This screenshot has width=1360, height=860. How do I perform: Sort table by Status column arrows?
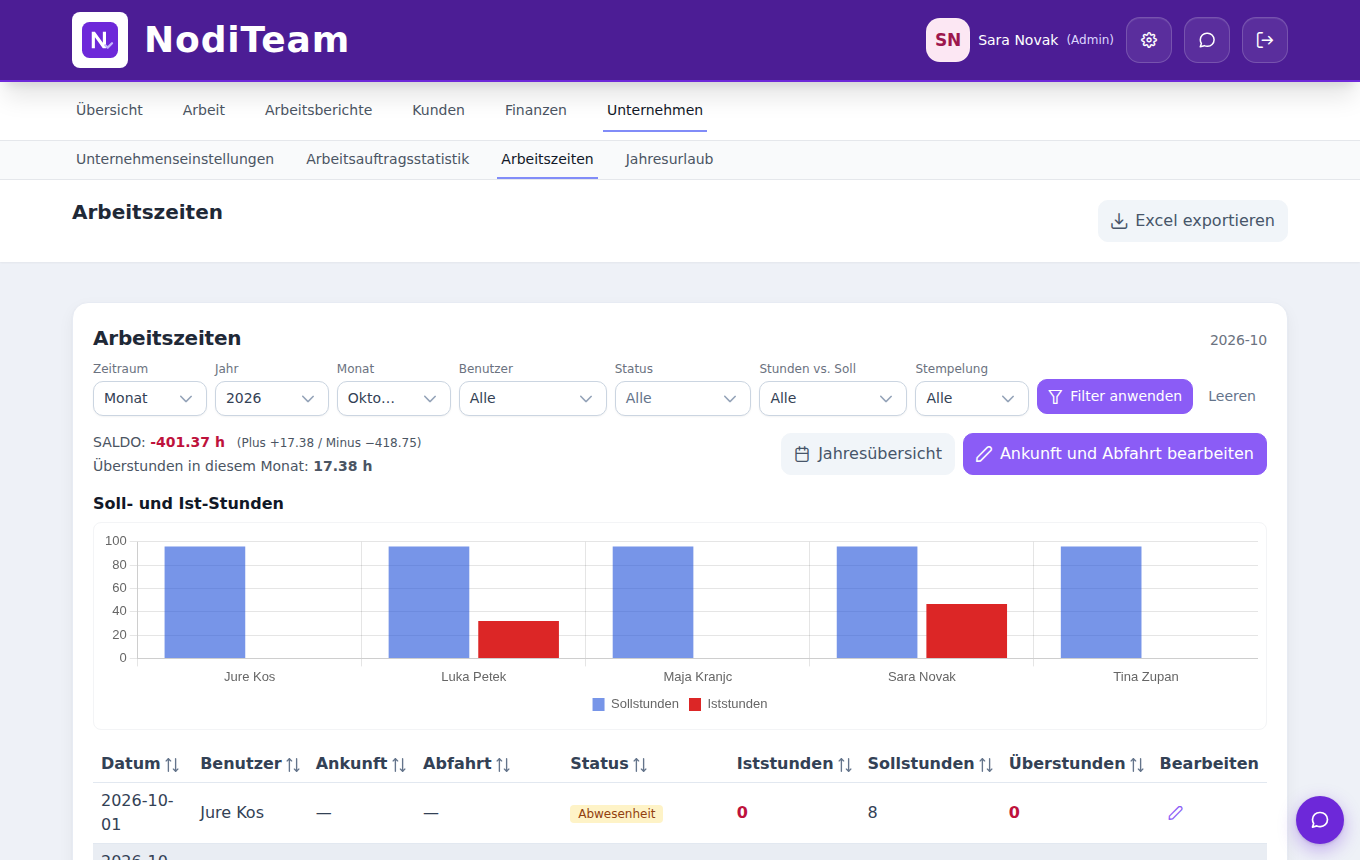[x=640, y=764]
